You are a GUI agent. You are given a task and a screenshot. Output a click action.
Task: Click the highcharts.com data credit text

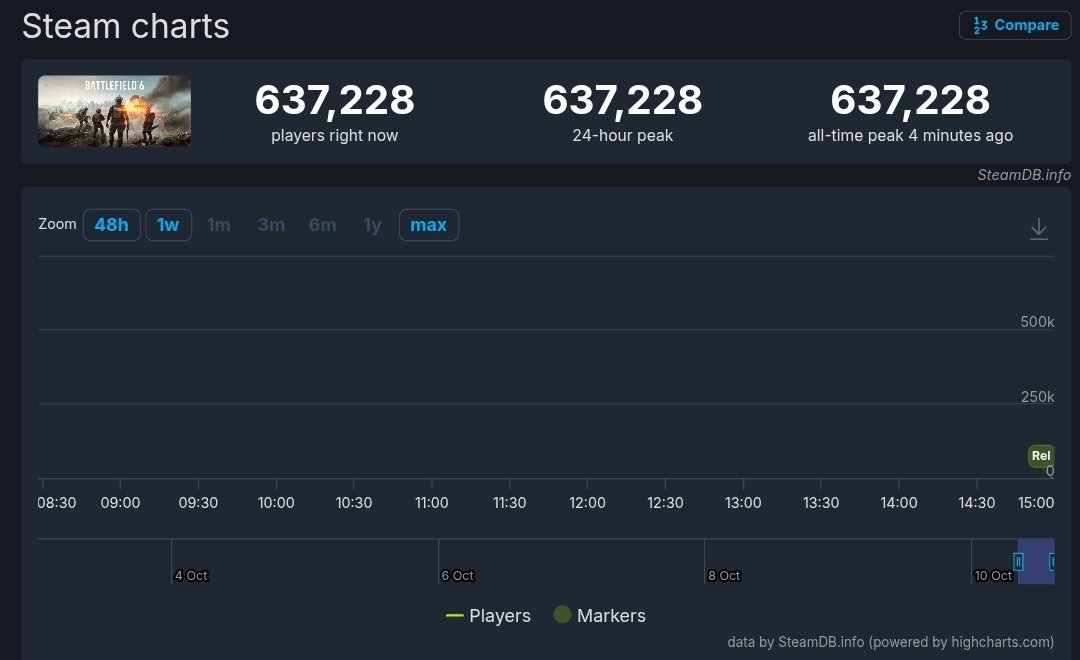pyautogui.click(x=890, y=642)
